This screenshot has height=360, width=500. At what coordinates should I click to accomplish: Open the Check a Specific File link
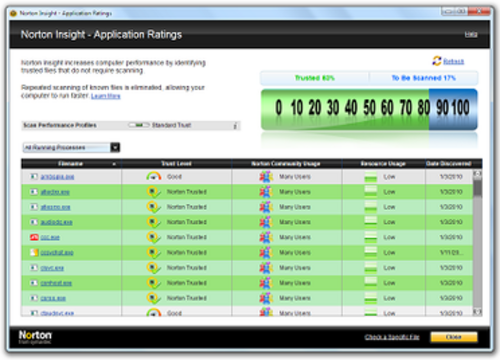(x=392, y=337)
